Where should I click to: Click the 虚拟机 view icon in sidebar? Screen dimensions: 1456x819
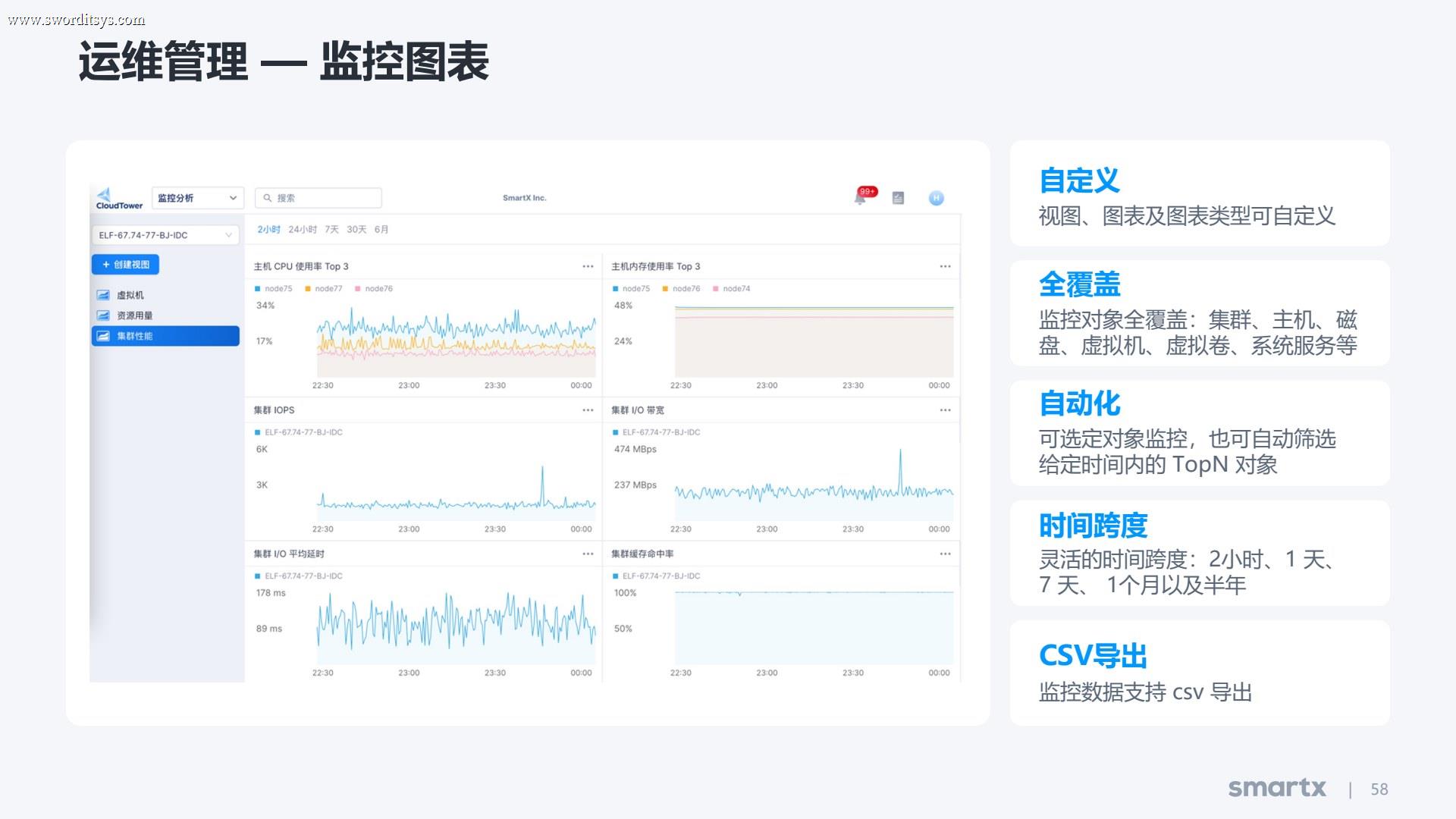click(x=103, y=295)
